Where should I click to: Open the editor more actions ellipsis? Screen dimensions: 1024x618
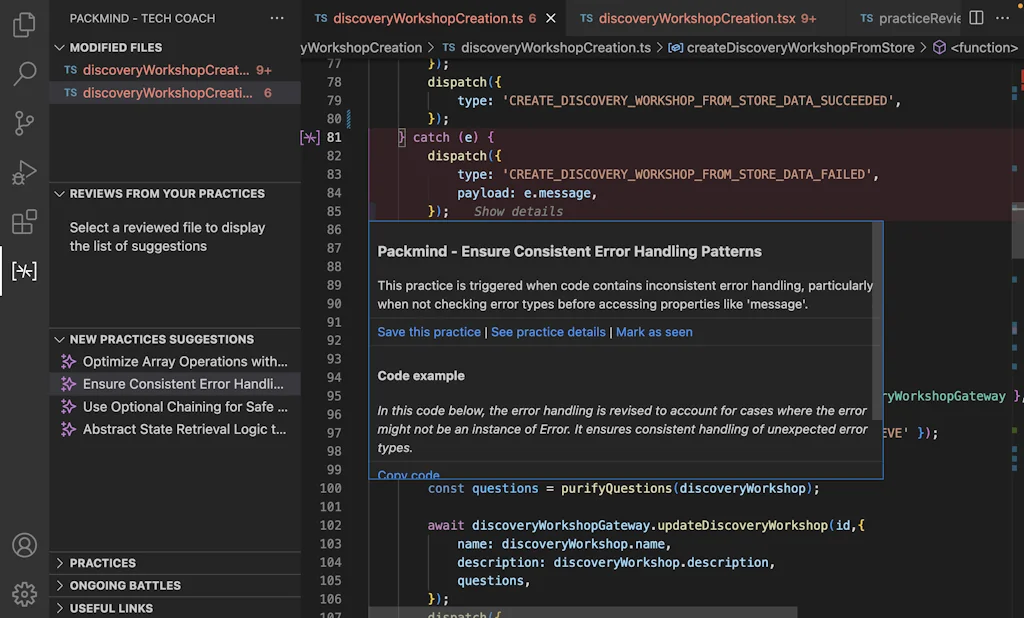pos(1003,18)
